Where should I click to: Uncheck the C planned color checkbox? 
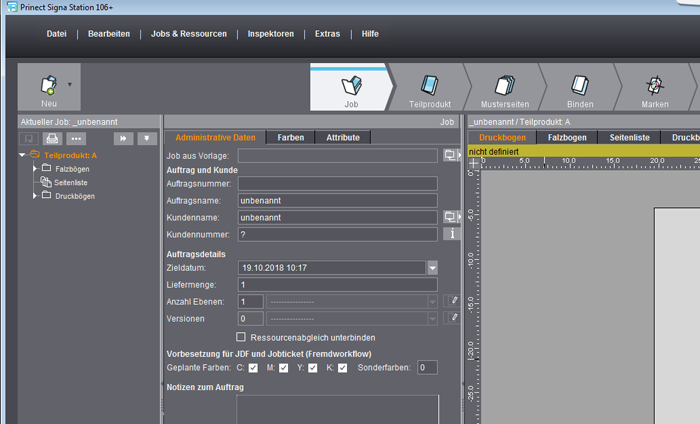(253, 368)
